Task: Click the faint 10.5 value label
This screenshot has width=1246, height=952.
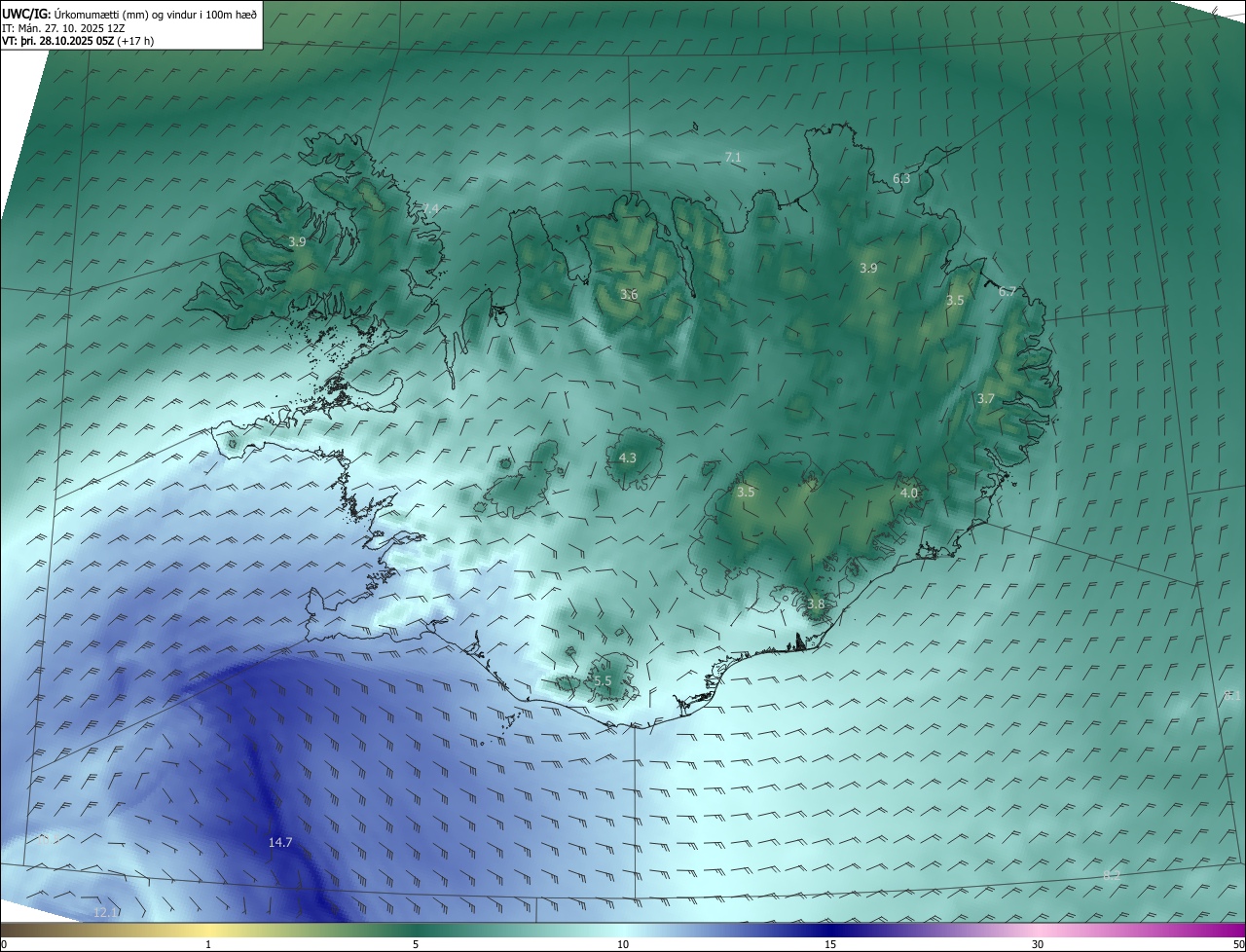Action: click(x=50, y=838)
